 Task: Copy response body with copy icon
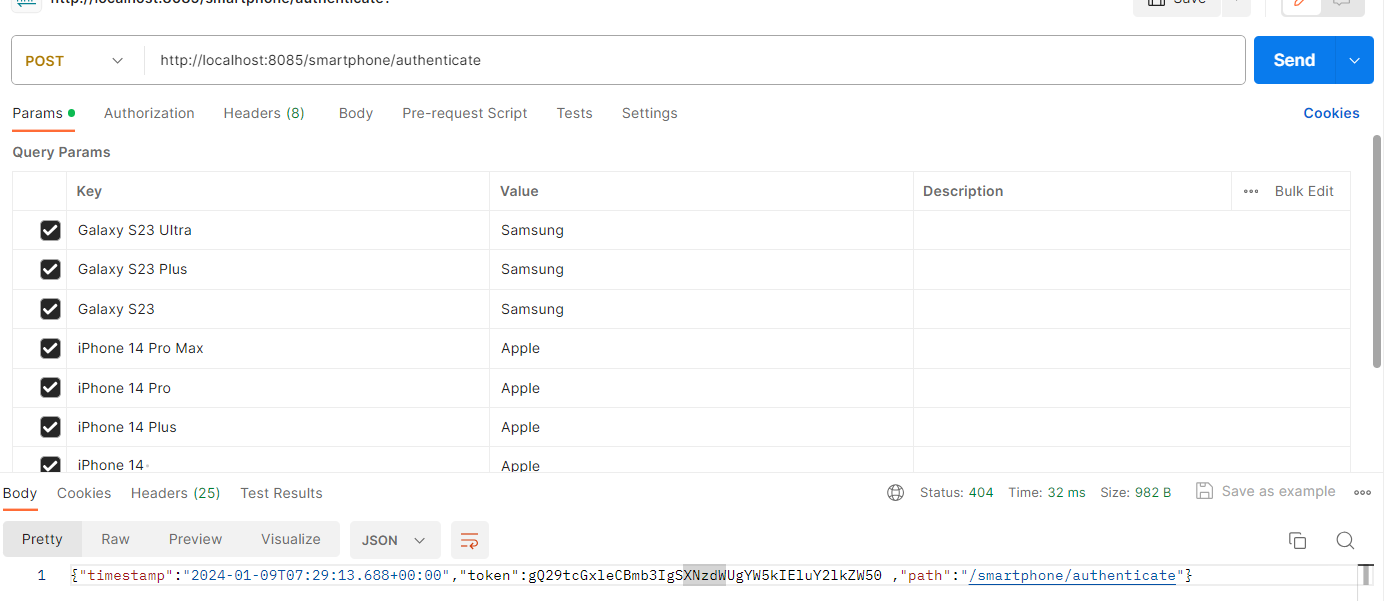(x=1297, y=540)
